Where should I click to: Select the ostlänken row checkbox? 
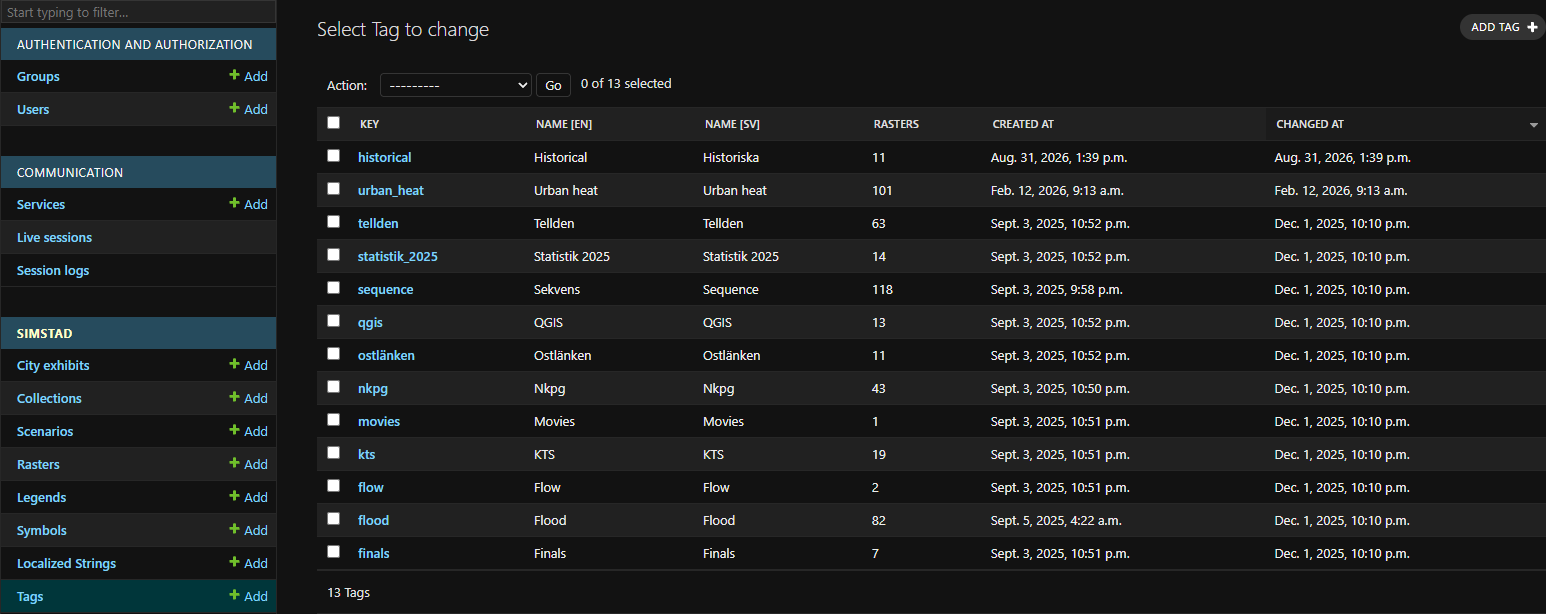(334, 354)
